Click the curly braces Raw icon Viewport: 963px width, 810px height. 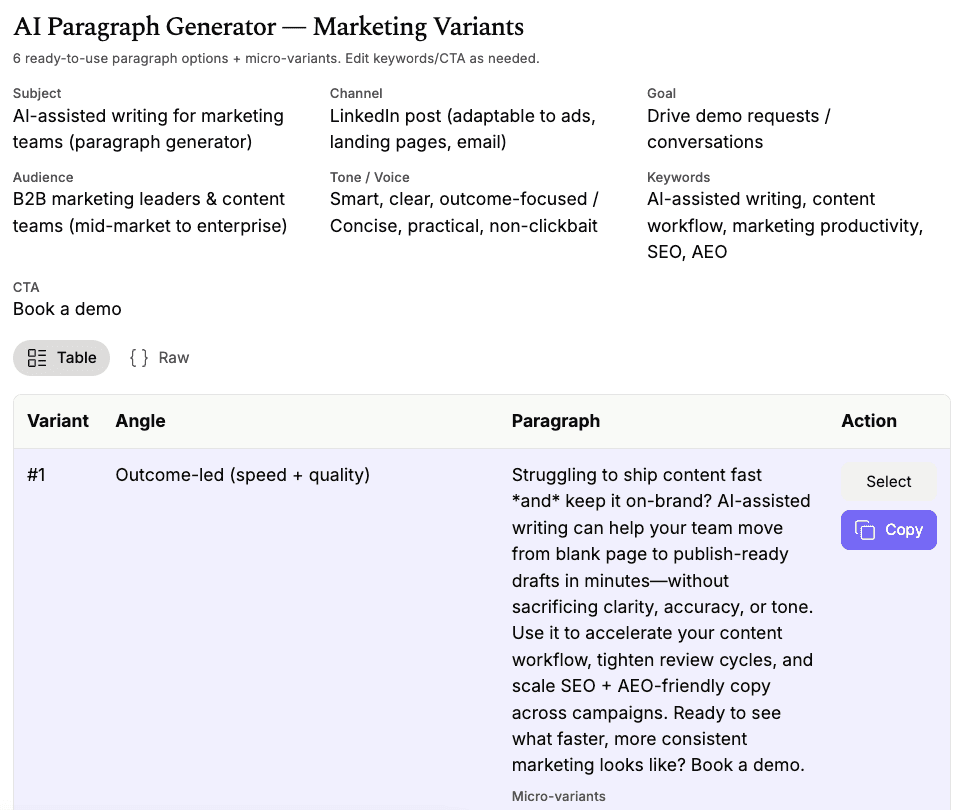(139, 358)
